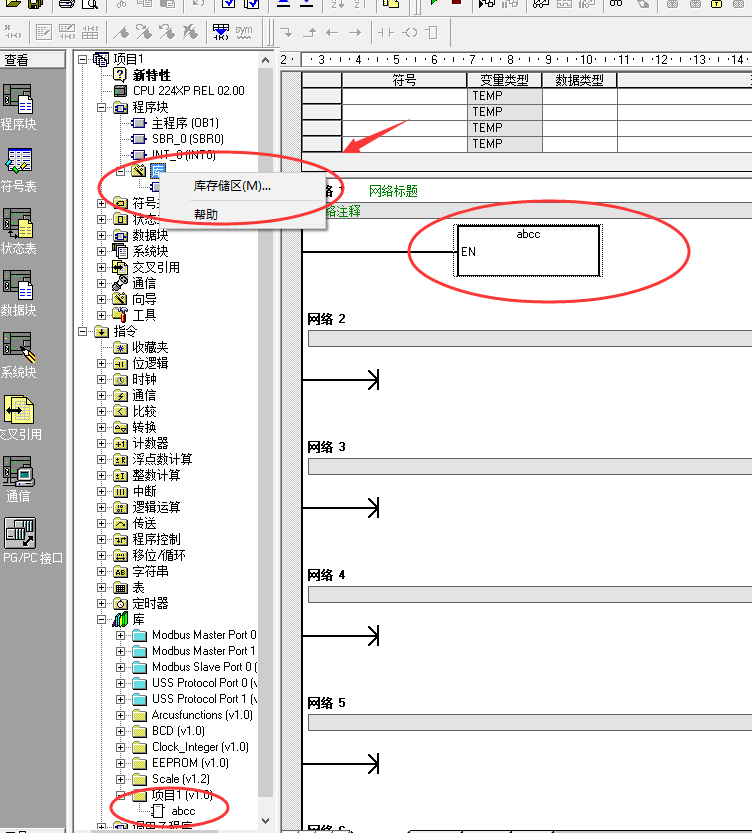Click the first TEMP variable type cell

(x=504, y=96)
